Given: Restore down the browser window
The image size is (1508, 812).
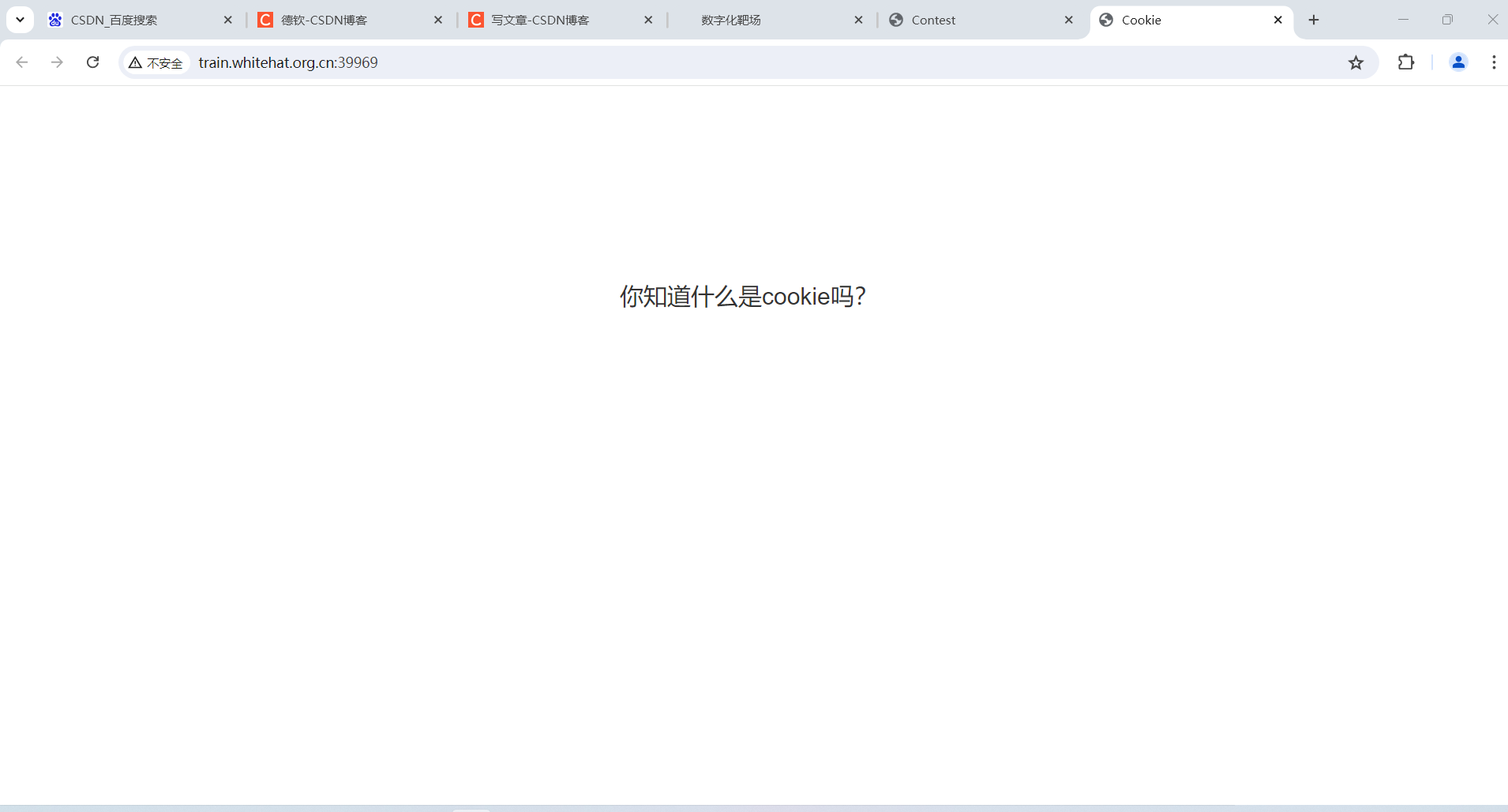Looking at the screenshot, I should [x=1447, y=20].
